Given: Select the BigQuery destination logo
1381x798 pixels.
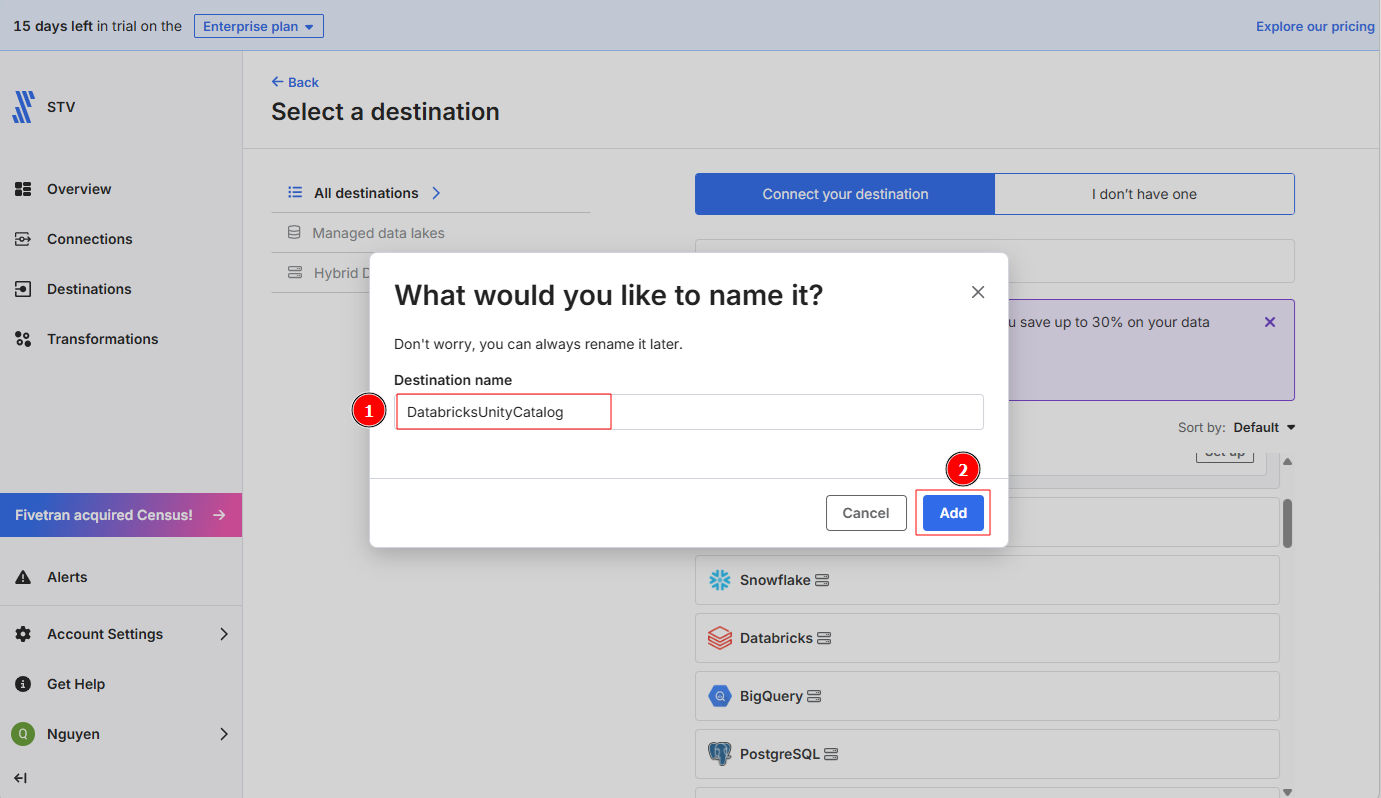Looking at the screenshot, I should 720,696.
